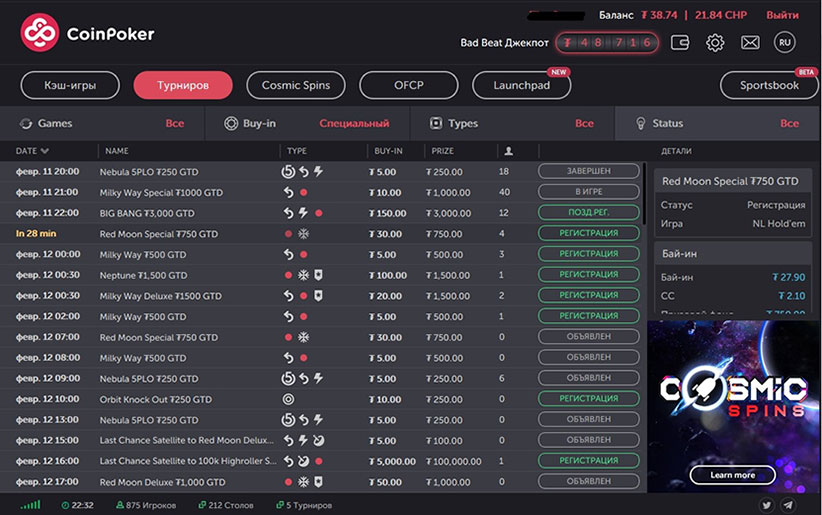The image size is (822, 515).
Task: Open Types filter dropdown showing Все
Action: pyautogui.click(x=584, y=124)
